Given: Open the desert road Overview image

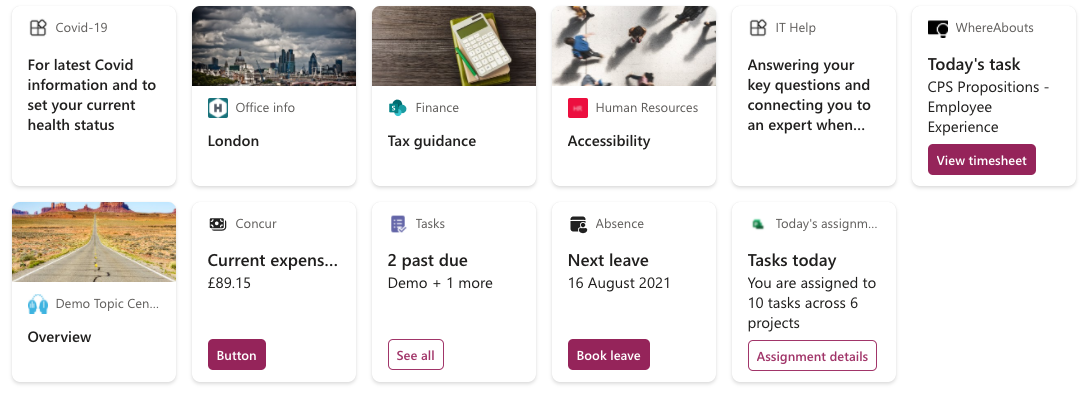Looking at the screenshot, I should point(94,242).
